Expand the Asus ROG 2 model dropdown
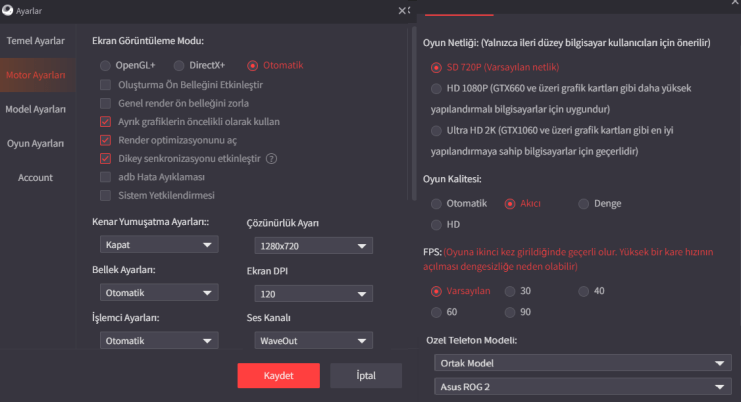The image size is (741, 402). [x=583, y=387]
